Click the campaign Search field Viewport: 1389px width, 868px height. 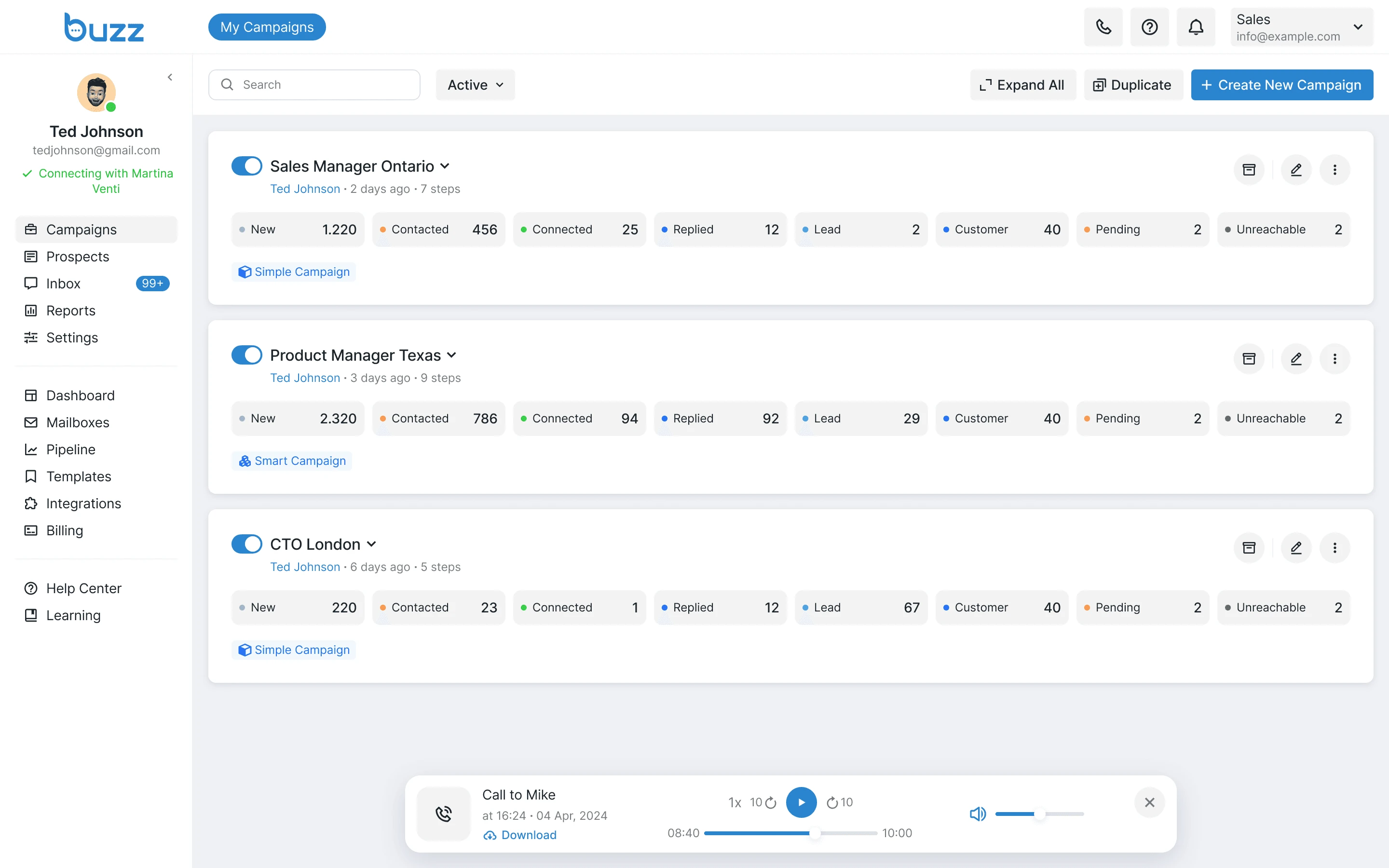[x=314, y=84]
